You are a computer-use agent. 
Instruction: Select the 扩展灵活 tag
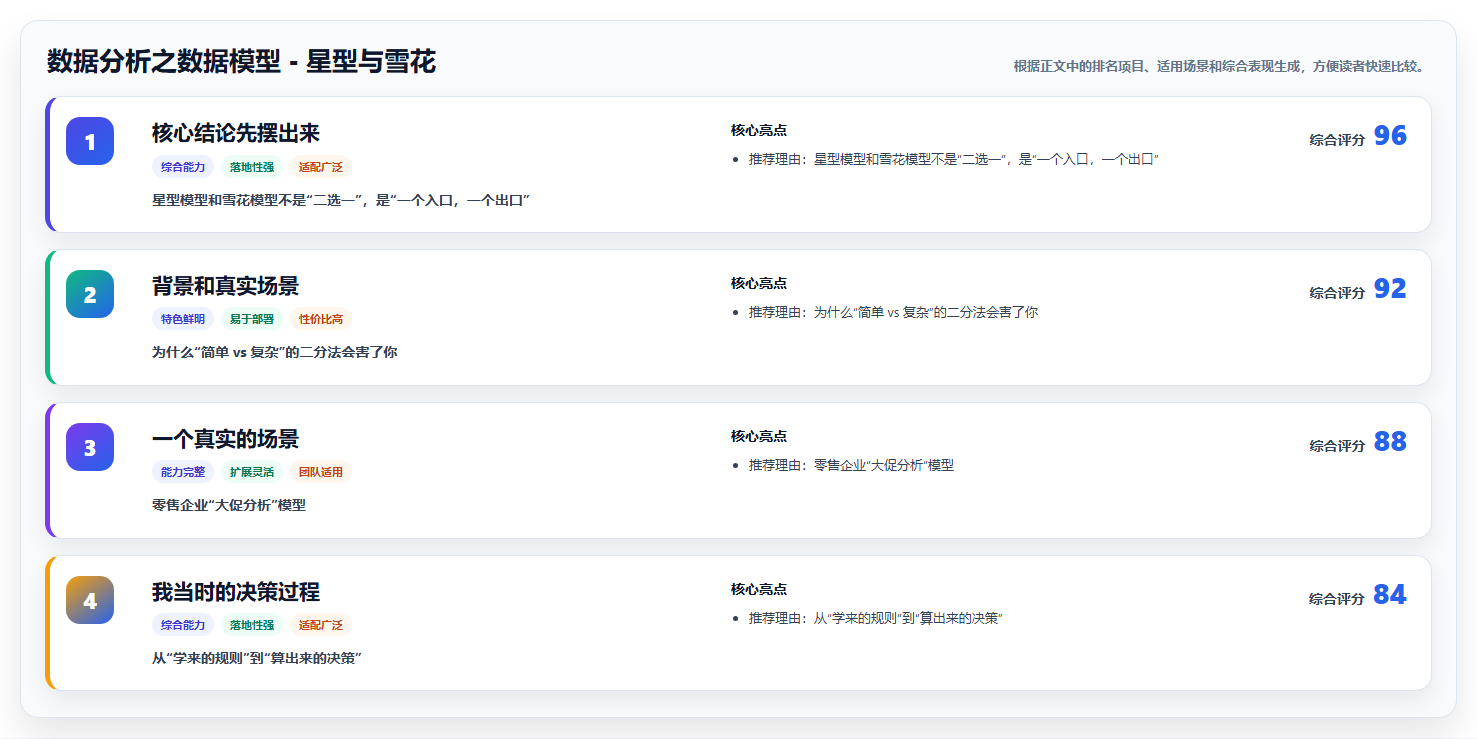(252, 473)
